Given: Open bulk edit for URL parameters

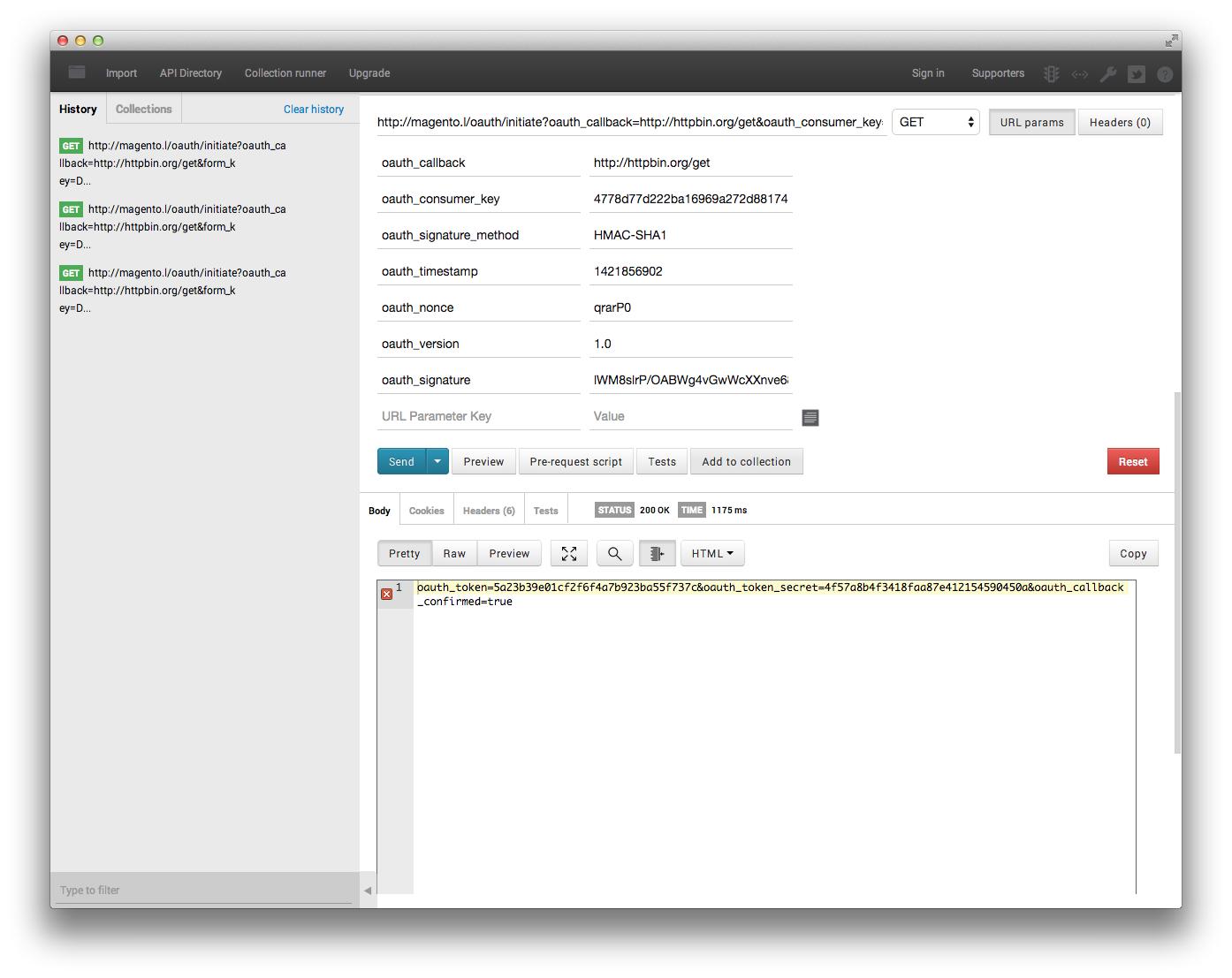Looking at the screenshot, I should click(810, 417).
